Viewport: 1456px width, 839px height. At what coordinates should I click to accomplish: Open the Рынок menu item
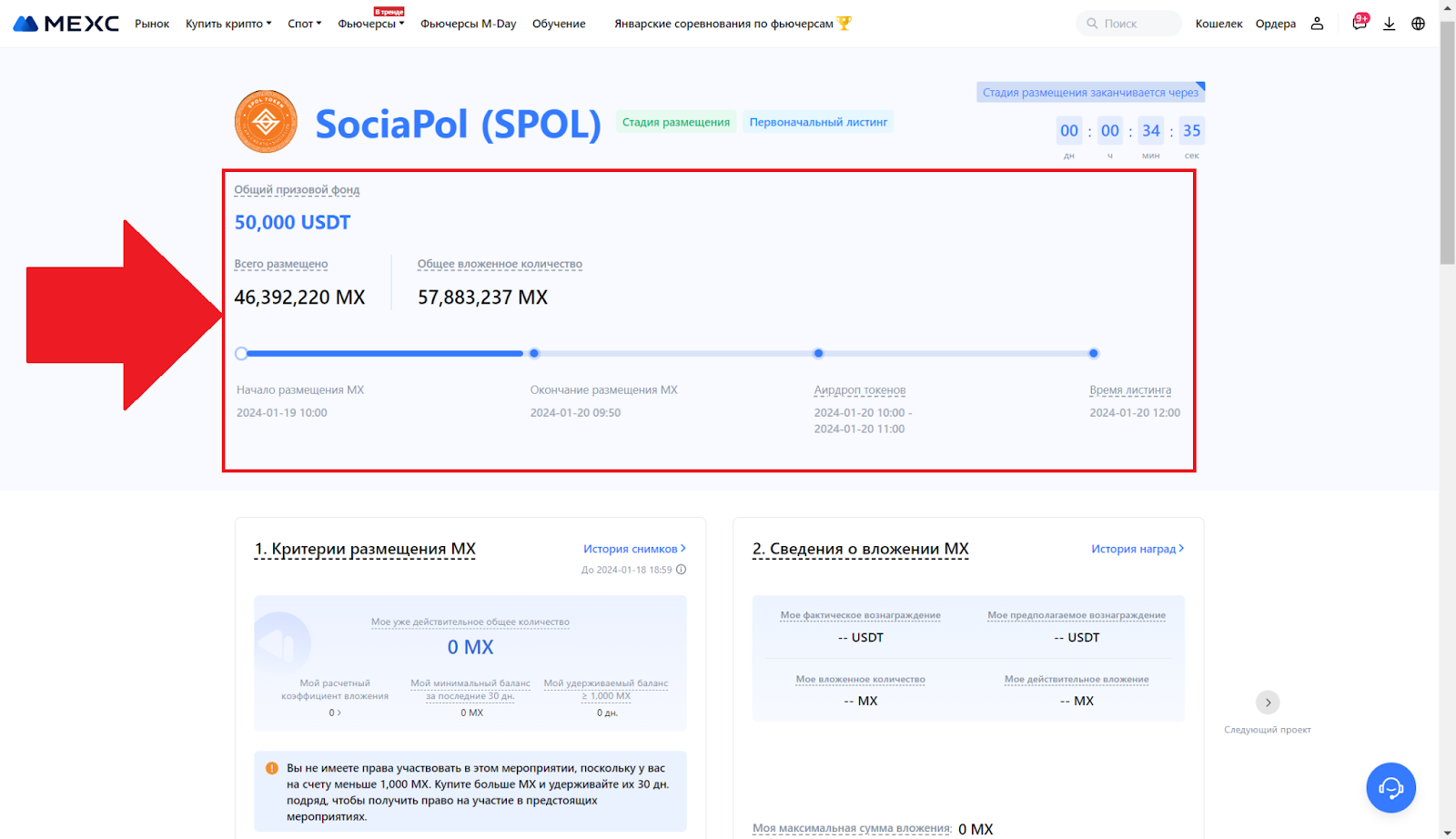[152, 24]
